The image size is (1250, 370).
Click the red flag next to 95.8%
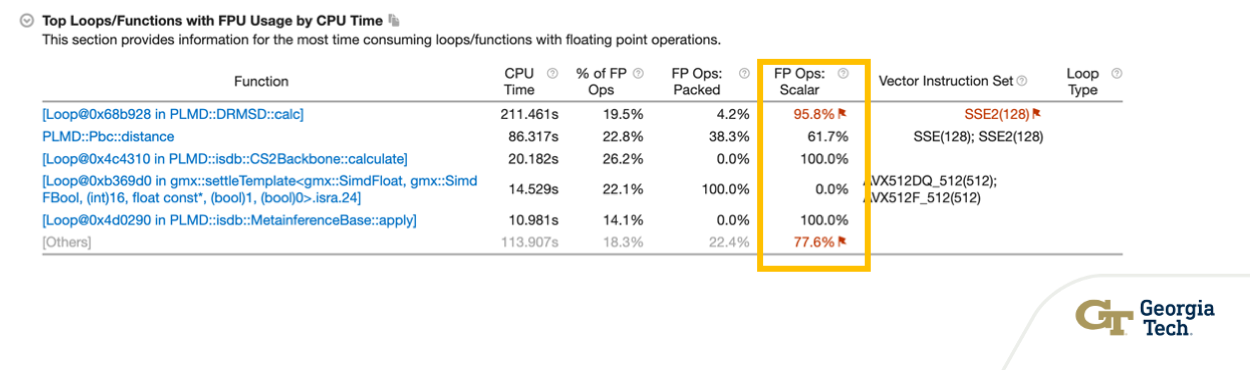[843, 114]
